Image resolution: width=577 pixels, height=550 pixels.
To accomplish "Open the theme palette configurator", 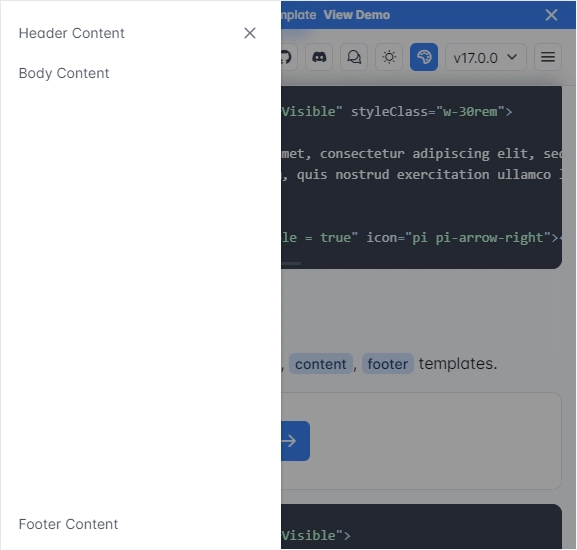I will 424,57.
